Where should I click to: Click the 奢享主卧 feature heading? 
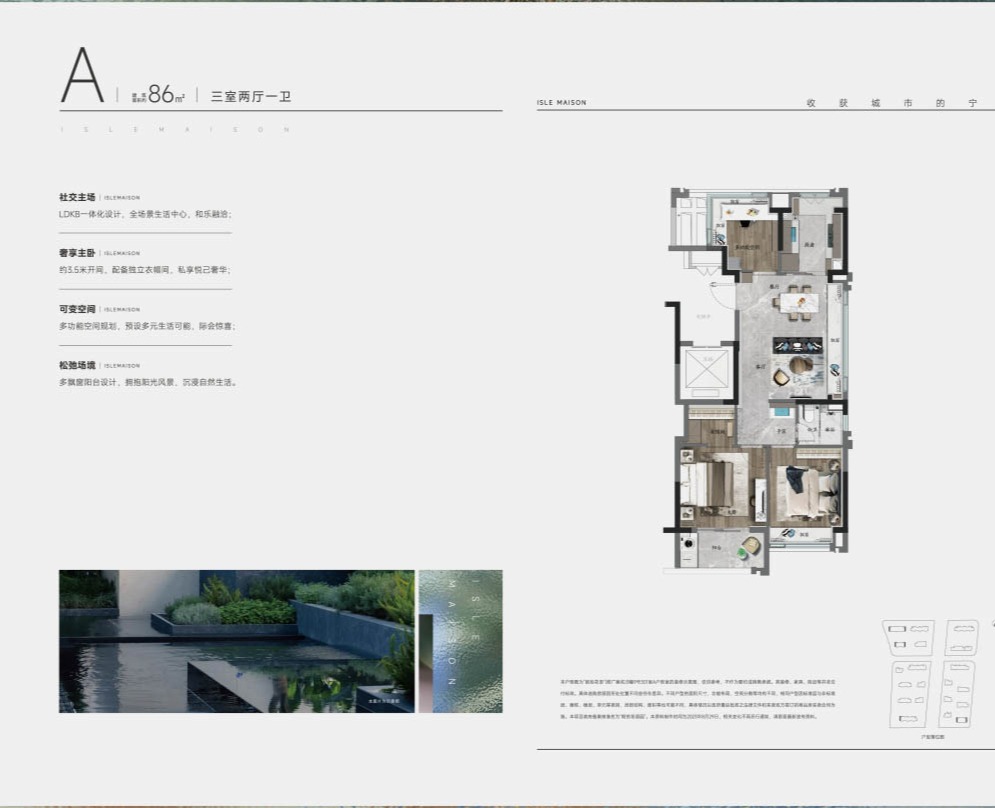click(x=77, y=253)
